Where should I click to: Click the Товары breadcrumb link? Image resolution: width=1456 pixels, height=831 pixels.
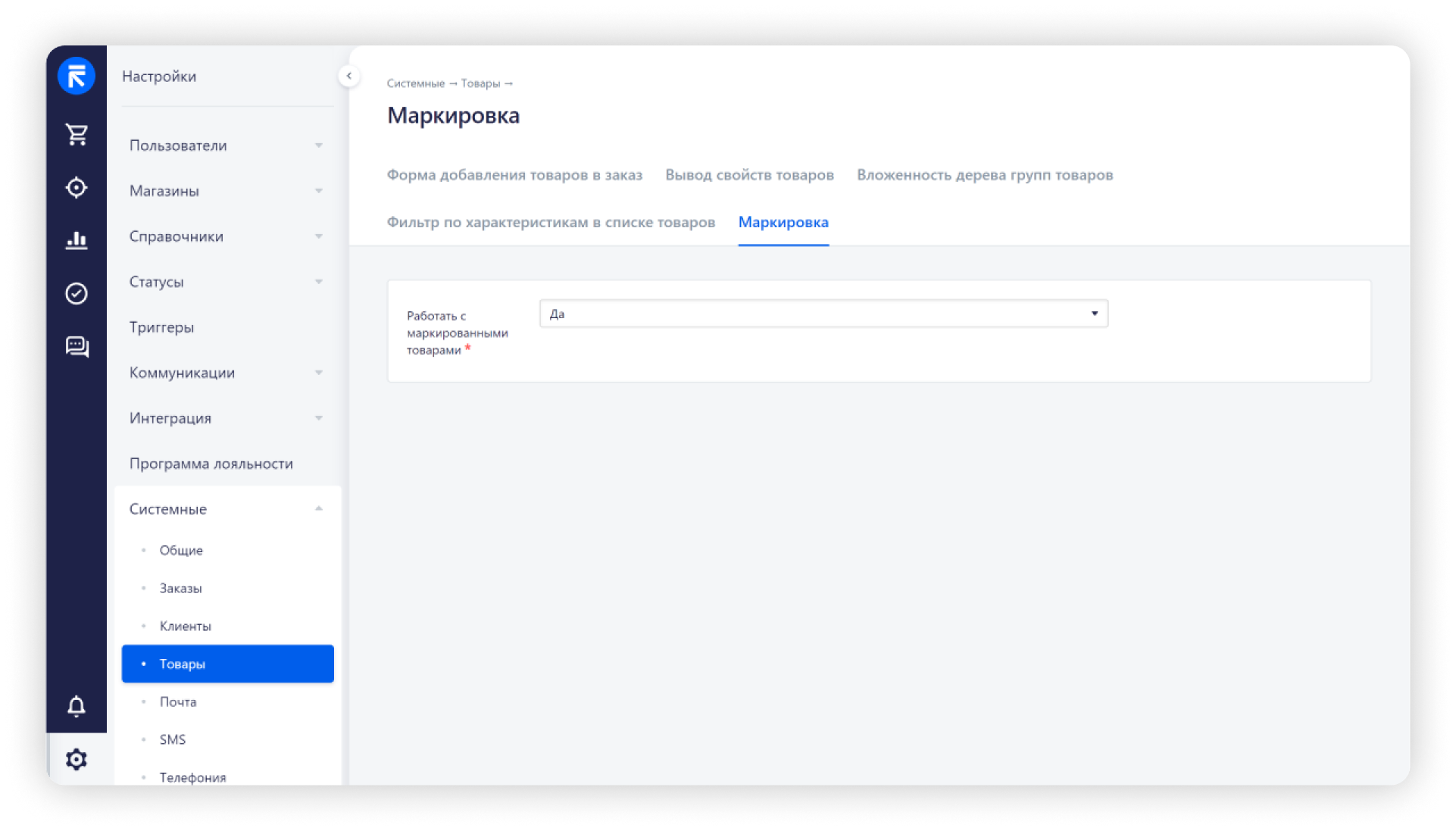(480, 83)
